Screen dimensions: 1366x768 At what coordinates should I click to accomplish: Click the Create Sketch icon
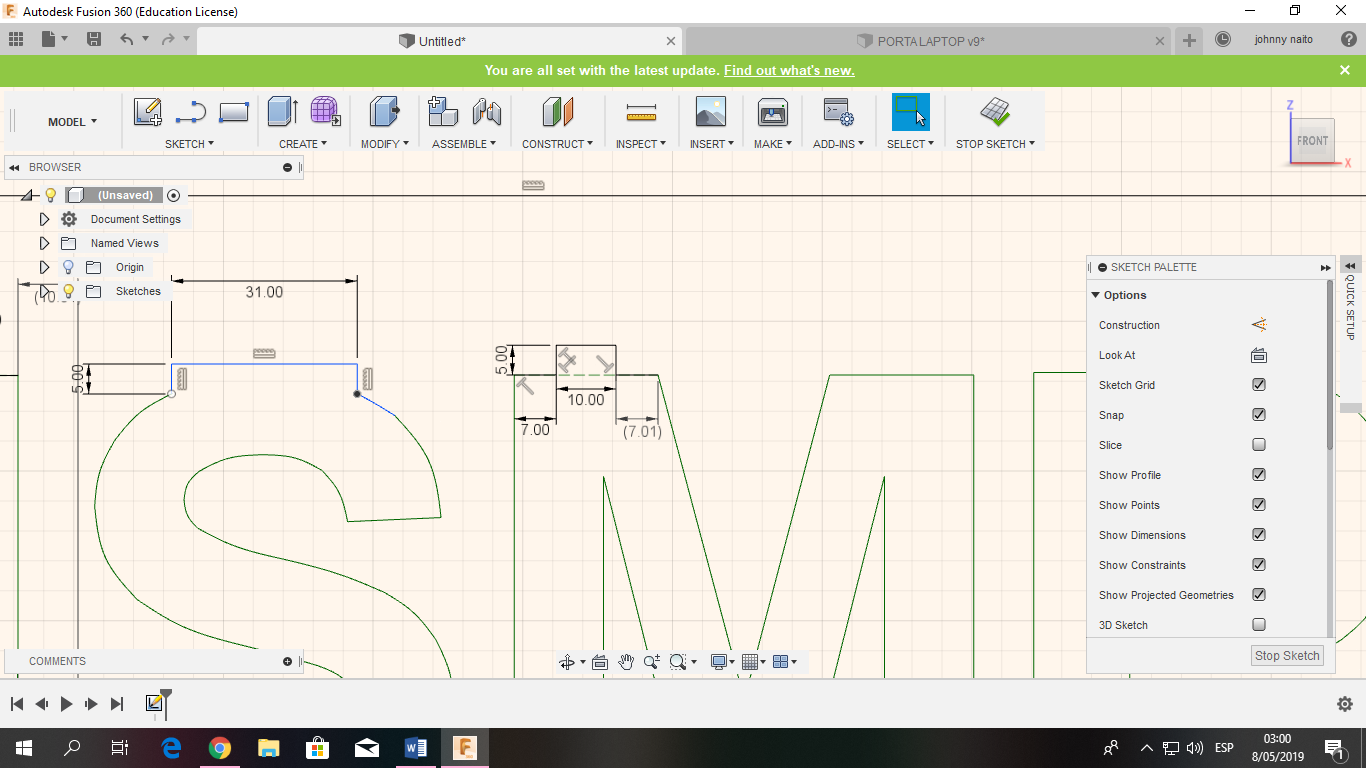(148, 112)
